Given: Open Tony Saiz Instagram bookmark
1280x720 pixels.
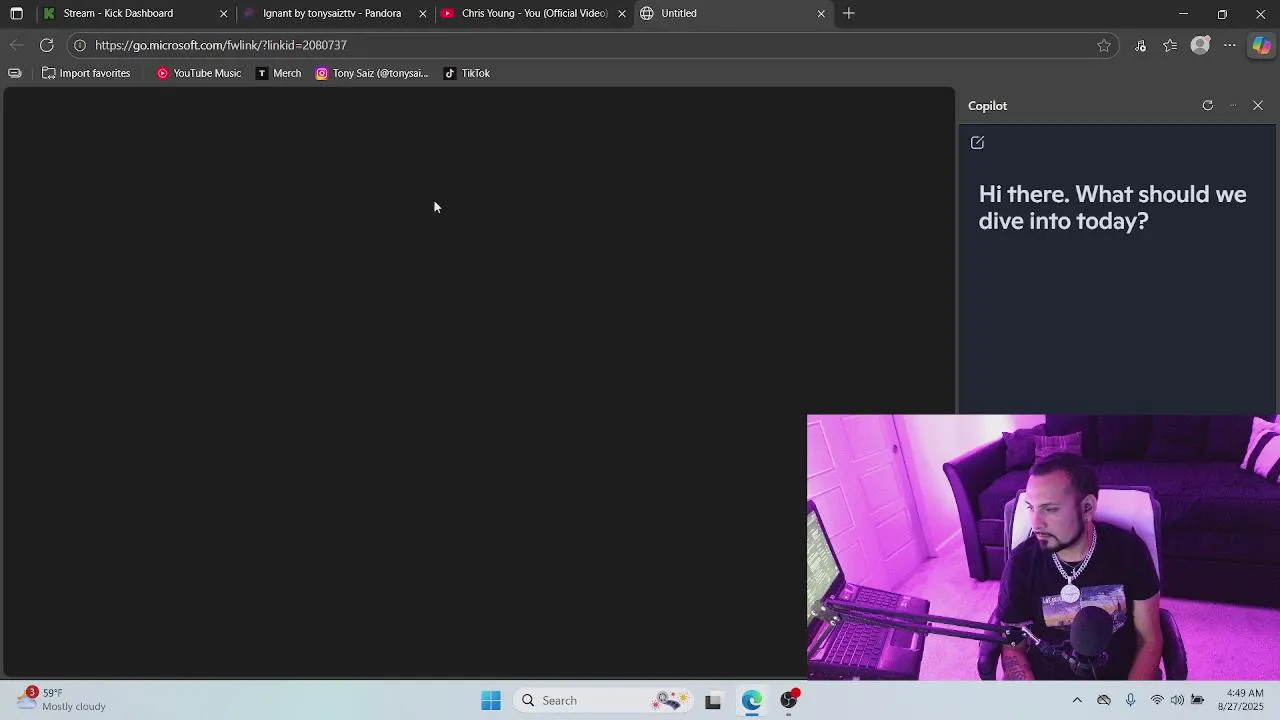Looking at the screenshot, I should click(372, 73).
